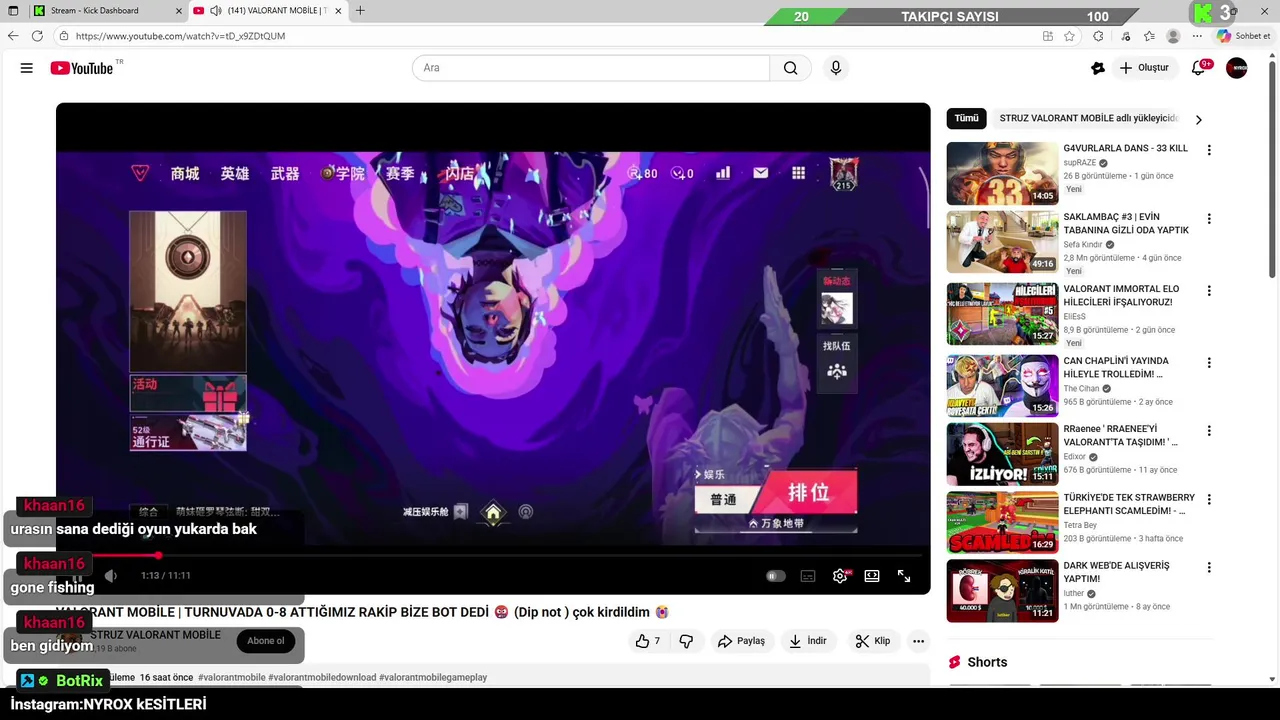Open TÜRKİYE'DE TEK STRAWBERRY ELEPHANTI thumbnail
The height and width of the screenshot is (720, 1280).
1002,522
